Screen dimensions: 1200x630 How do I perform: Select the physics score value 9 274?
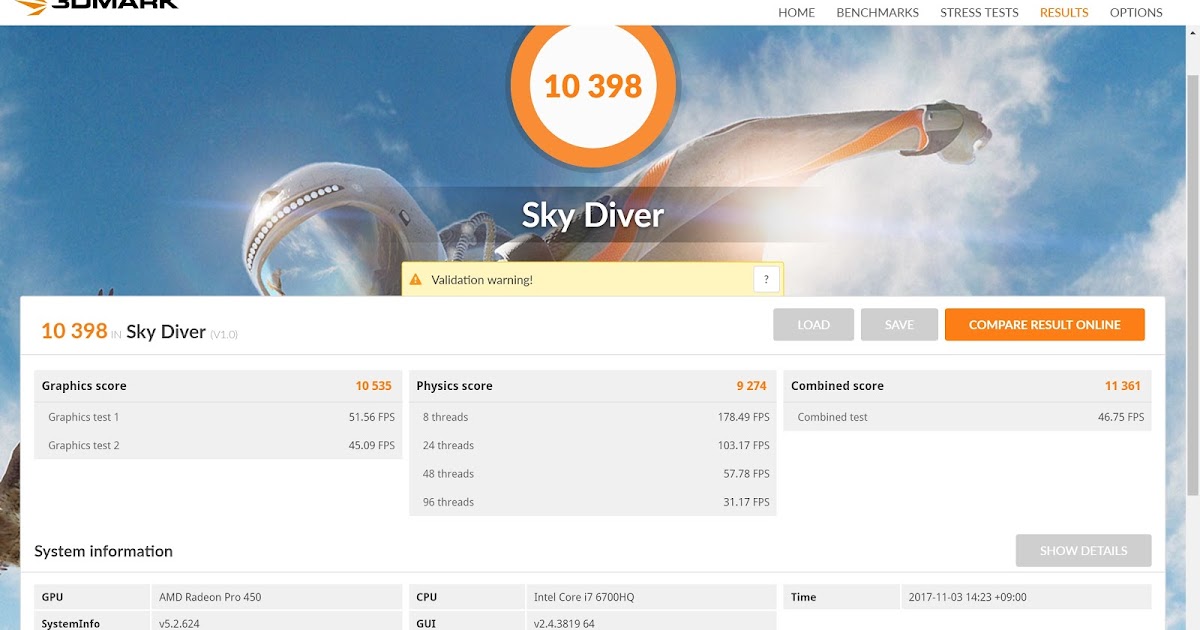click(752, 386)
